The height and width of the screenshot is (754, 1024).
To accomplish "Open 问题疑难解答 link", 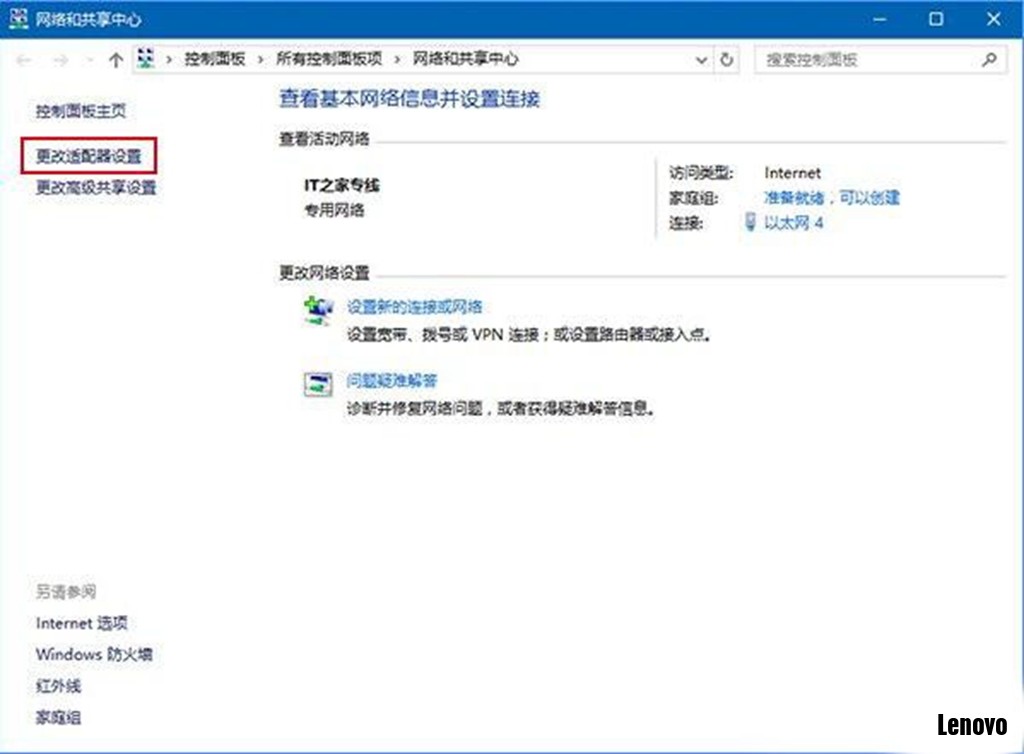I will 392,380.
